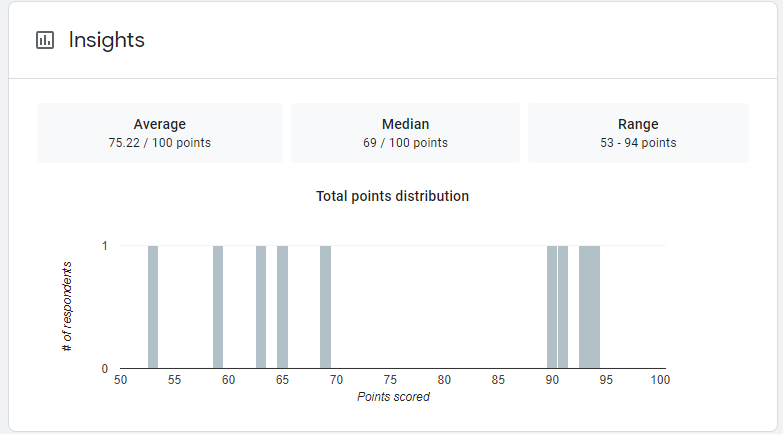Click the Total points distribution title
783x434 pixels.
(392, 196)
